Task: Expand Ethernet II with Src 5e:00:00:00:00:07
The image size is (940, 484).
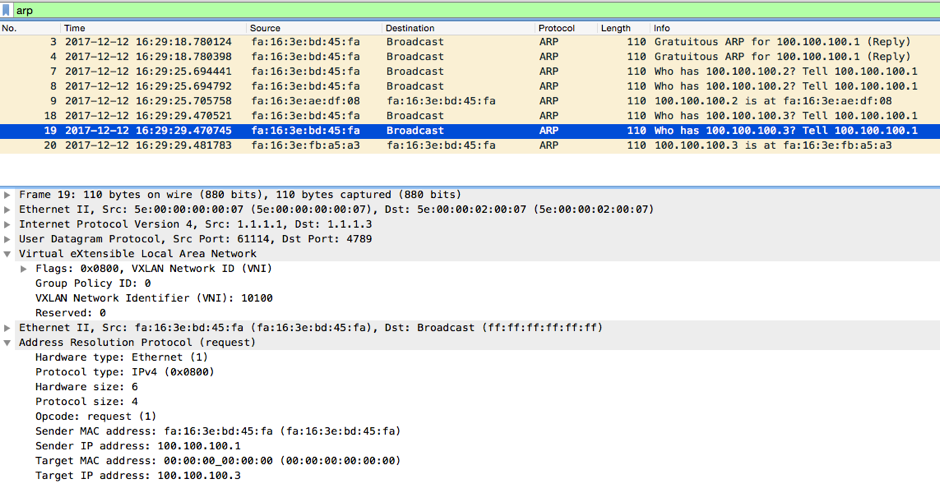Action: tap(9, 210)
